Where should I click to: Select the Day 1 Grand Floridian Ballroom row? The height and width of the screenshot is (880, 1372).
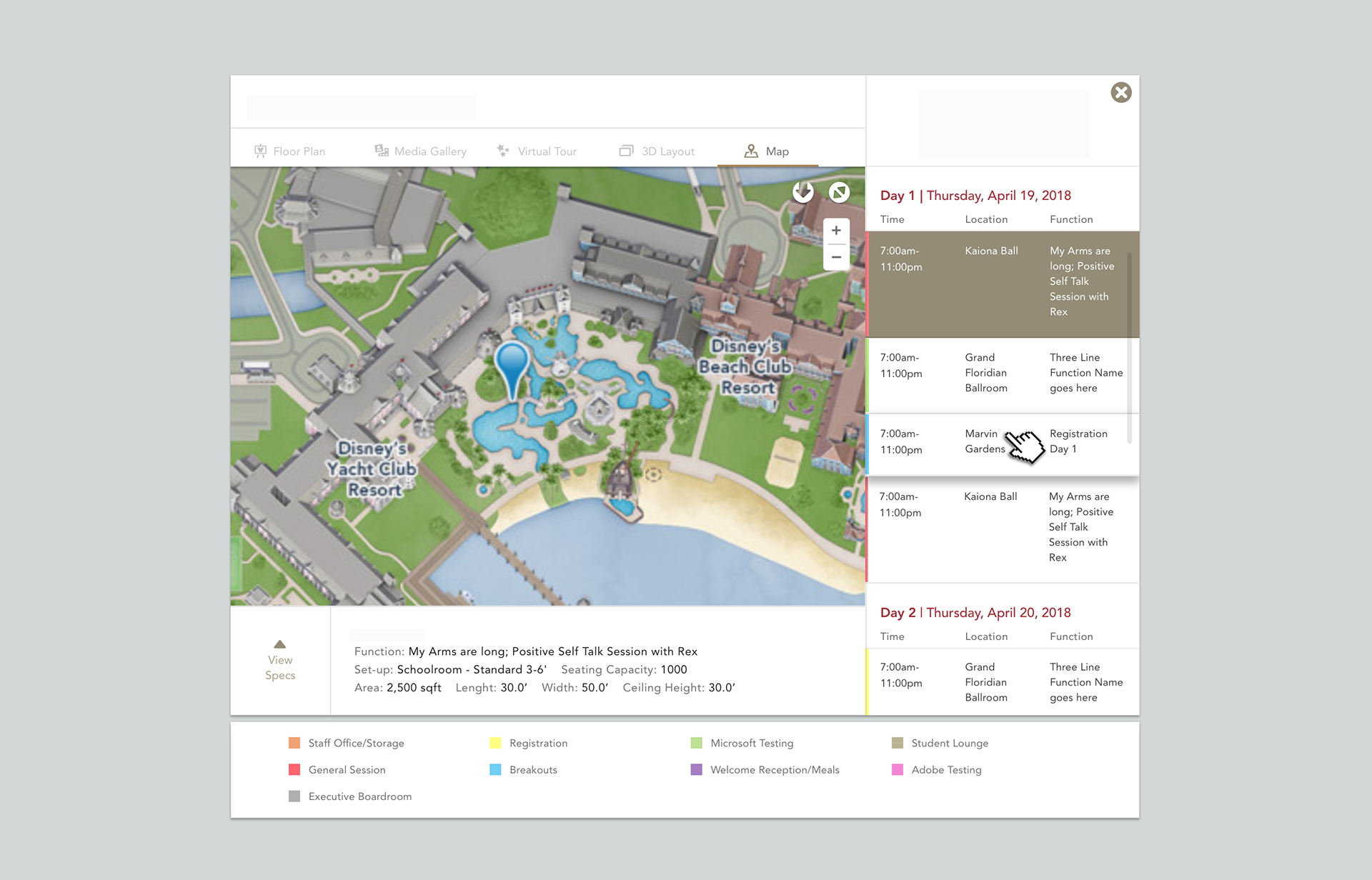pyautogui.click(x=1003, y=375)
